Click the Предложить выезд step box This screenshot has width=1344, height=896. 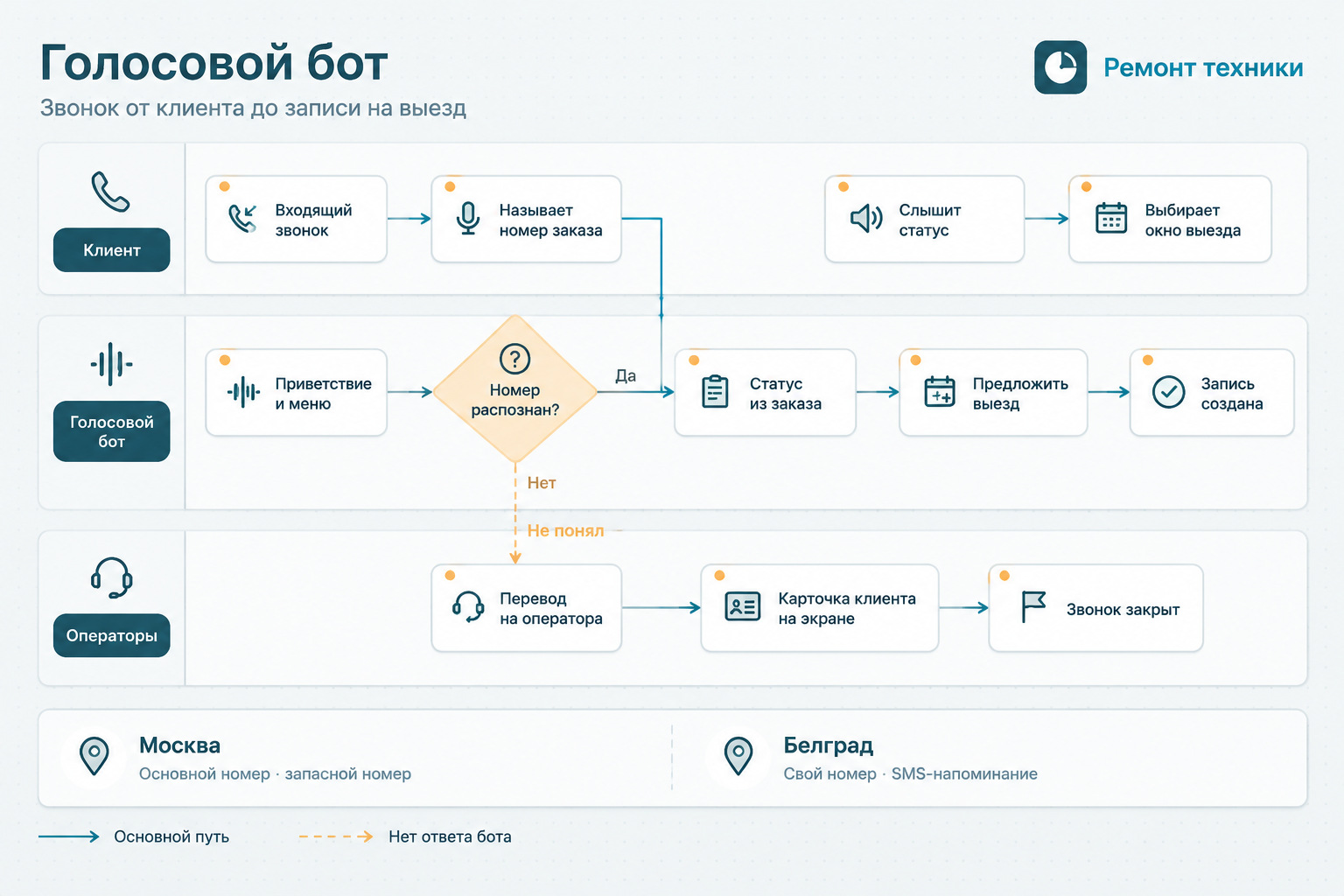point(993,392)
